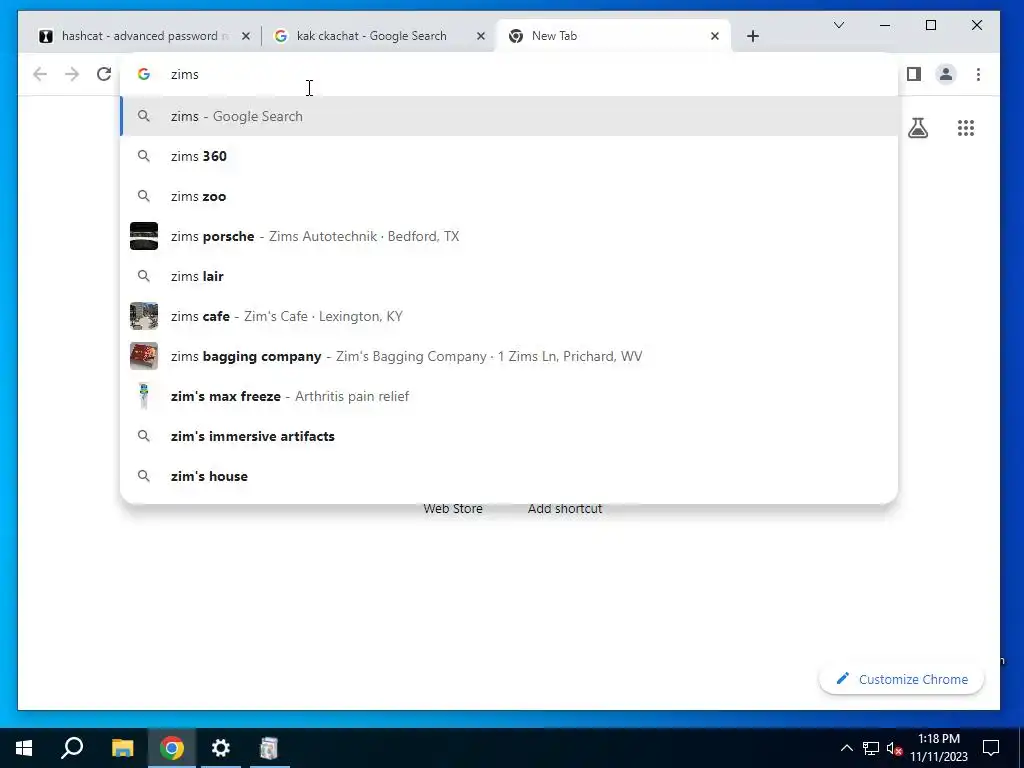The height and width of the screenshot is (768, 1024).
Task: Click the zims porsche thumbnail image
Action: point(144,236)
